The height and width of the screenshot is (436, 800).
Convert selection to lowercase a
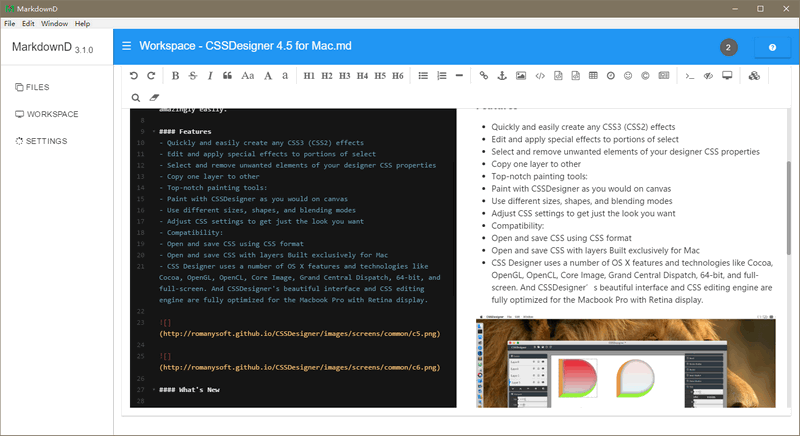[285, 75]
